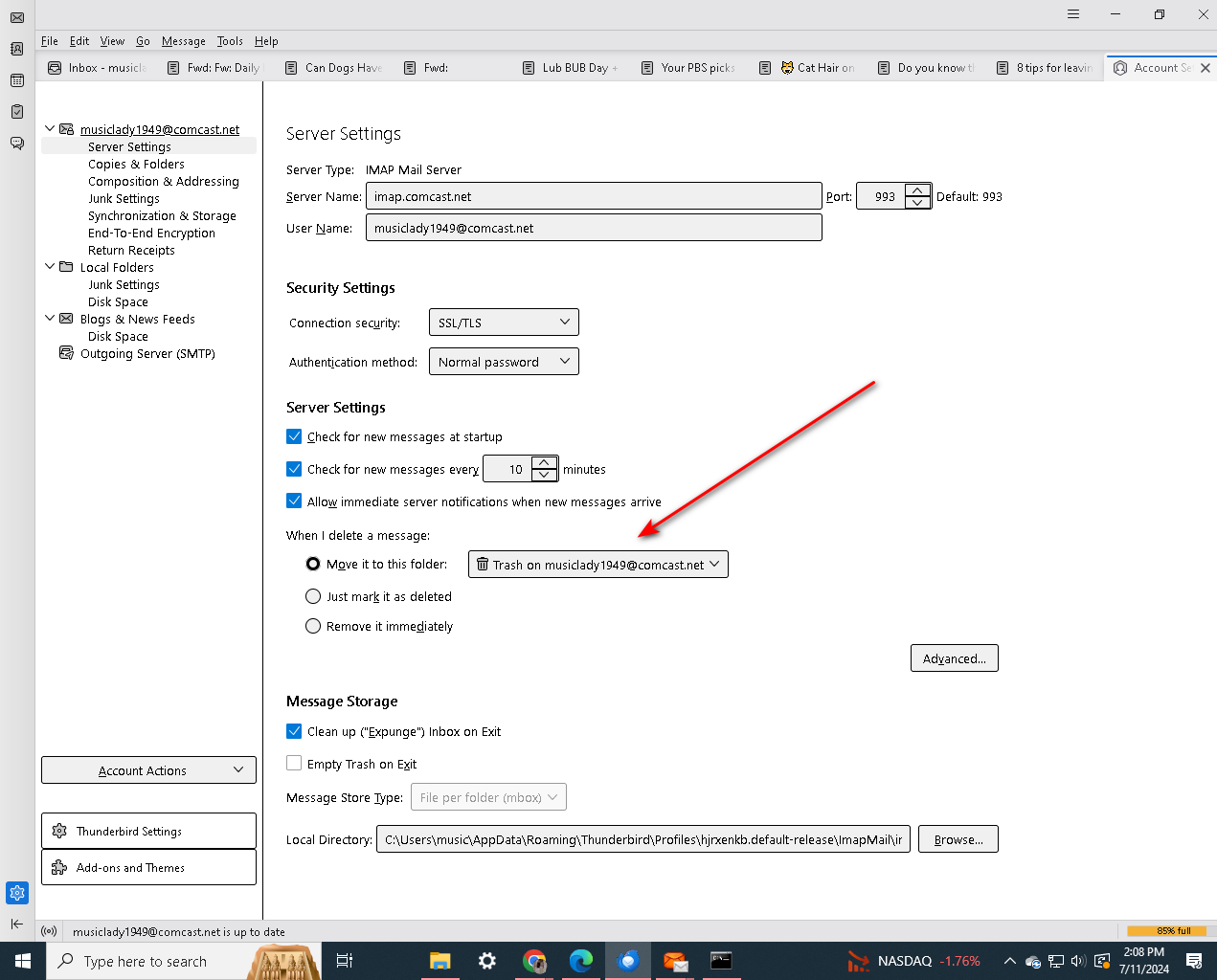Open Add-ons and Themes
The width and height of the screenshot is (1217, 980).
point(148,867)
